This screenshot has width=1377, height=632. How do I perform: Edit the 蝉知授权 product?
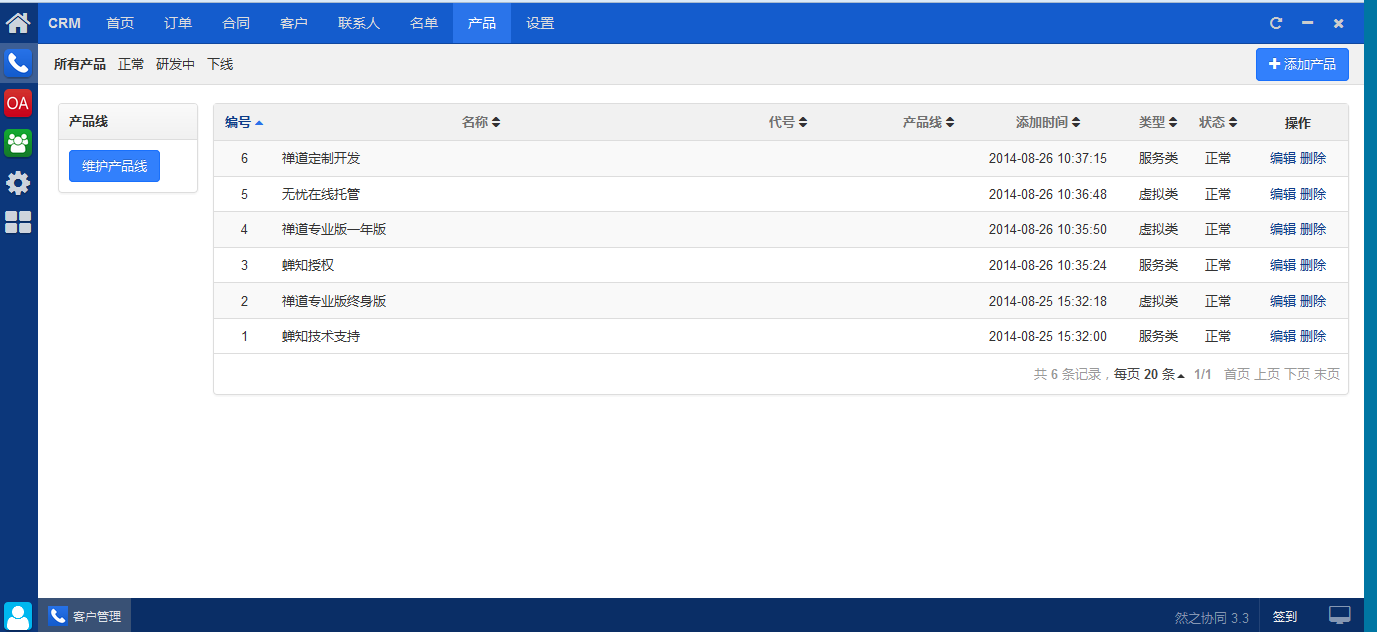[x=1283, y=265]
